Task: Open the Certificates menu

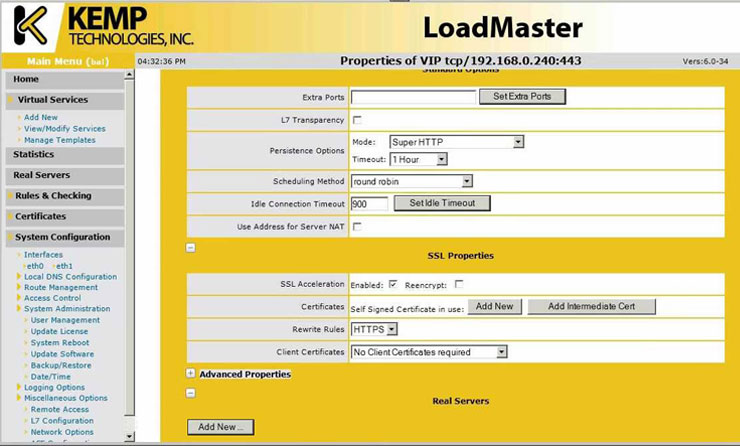Action: pos(65,217)
